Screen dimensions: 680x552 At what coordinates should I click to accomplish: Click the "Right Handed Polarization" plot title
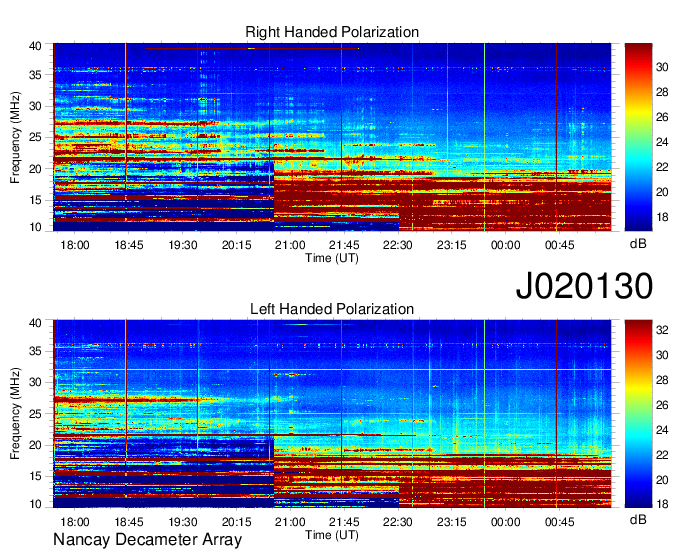point(332,32)
